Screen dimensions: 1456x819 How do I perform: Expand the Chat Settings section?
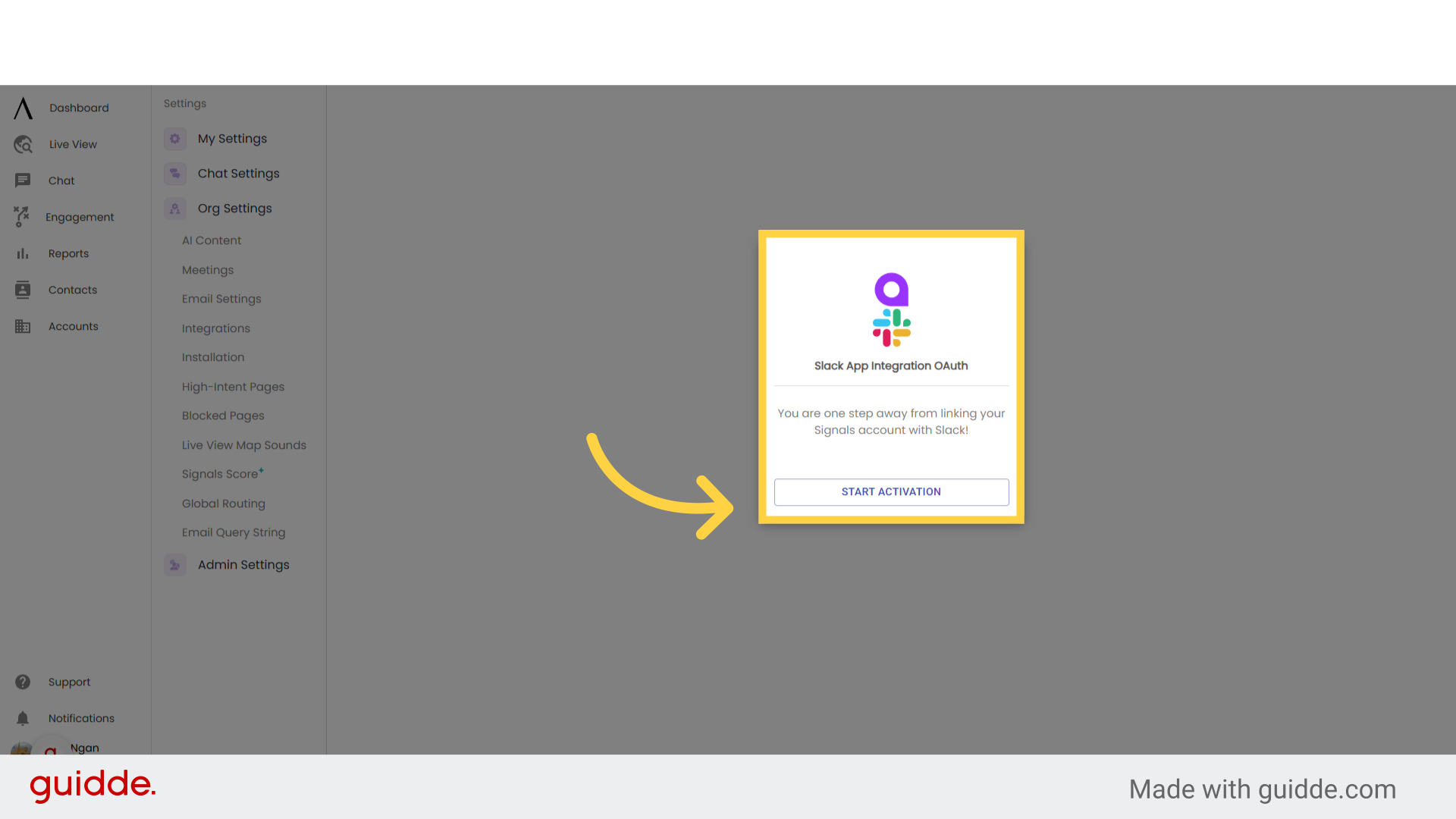pyautogui.click(x=238, y=174)
